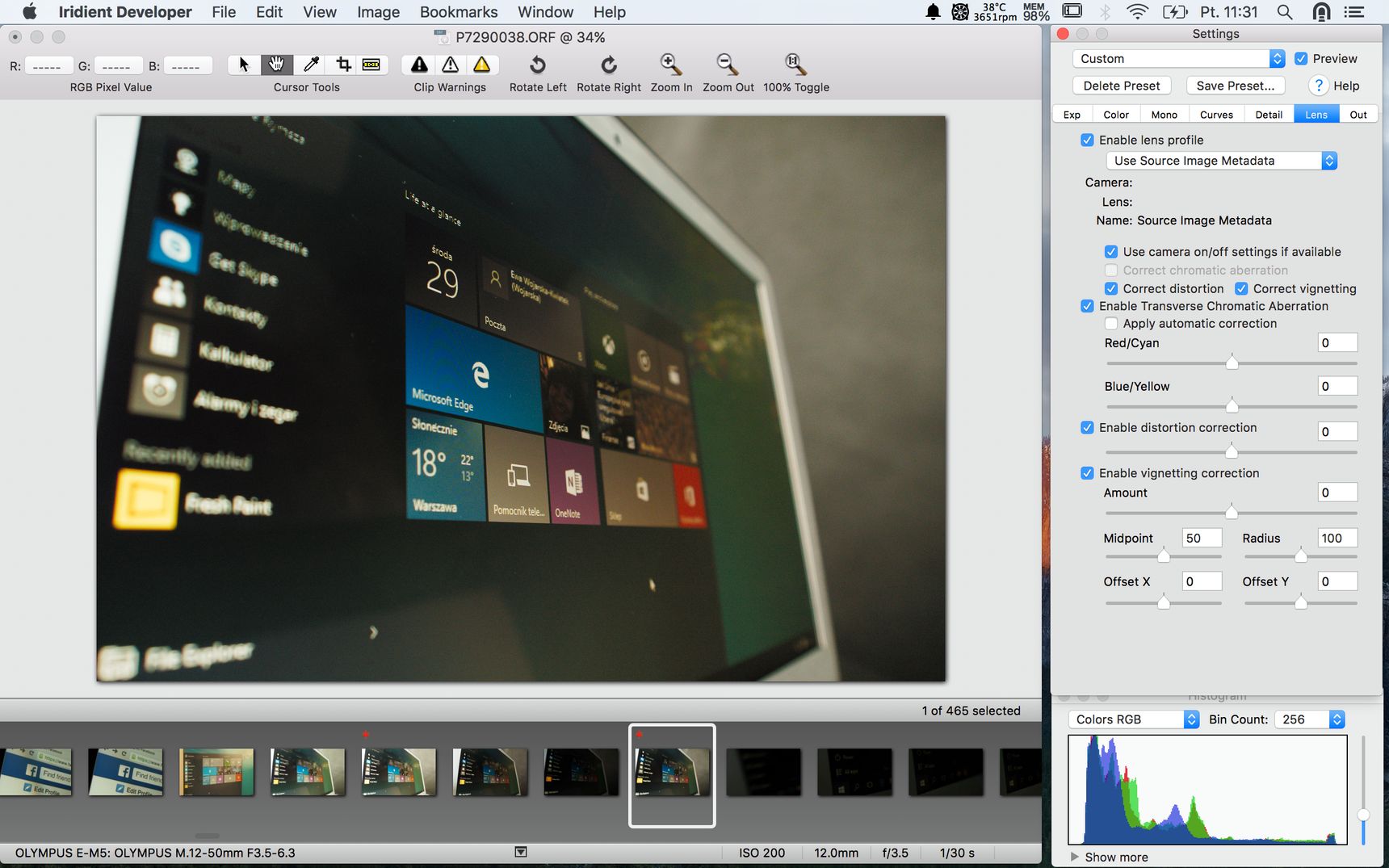
Task: Toggle Enable distortion correction checkbox
Action: click(1087, 427)
